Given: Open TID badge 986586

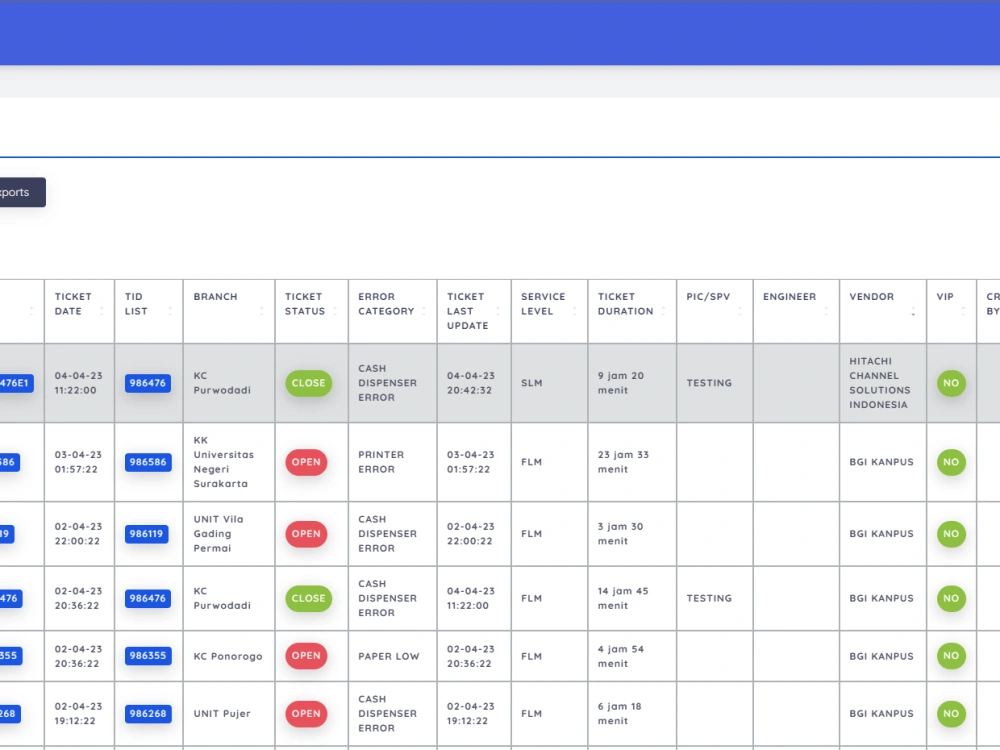Looking at the screenshot, I should click(148, 462).
